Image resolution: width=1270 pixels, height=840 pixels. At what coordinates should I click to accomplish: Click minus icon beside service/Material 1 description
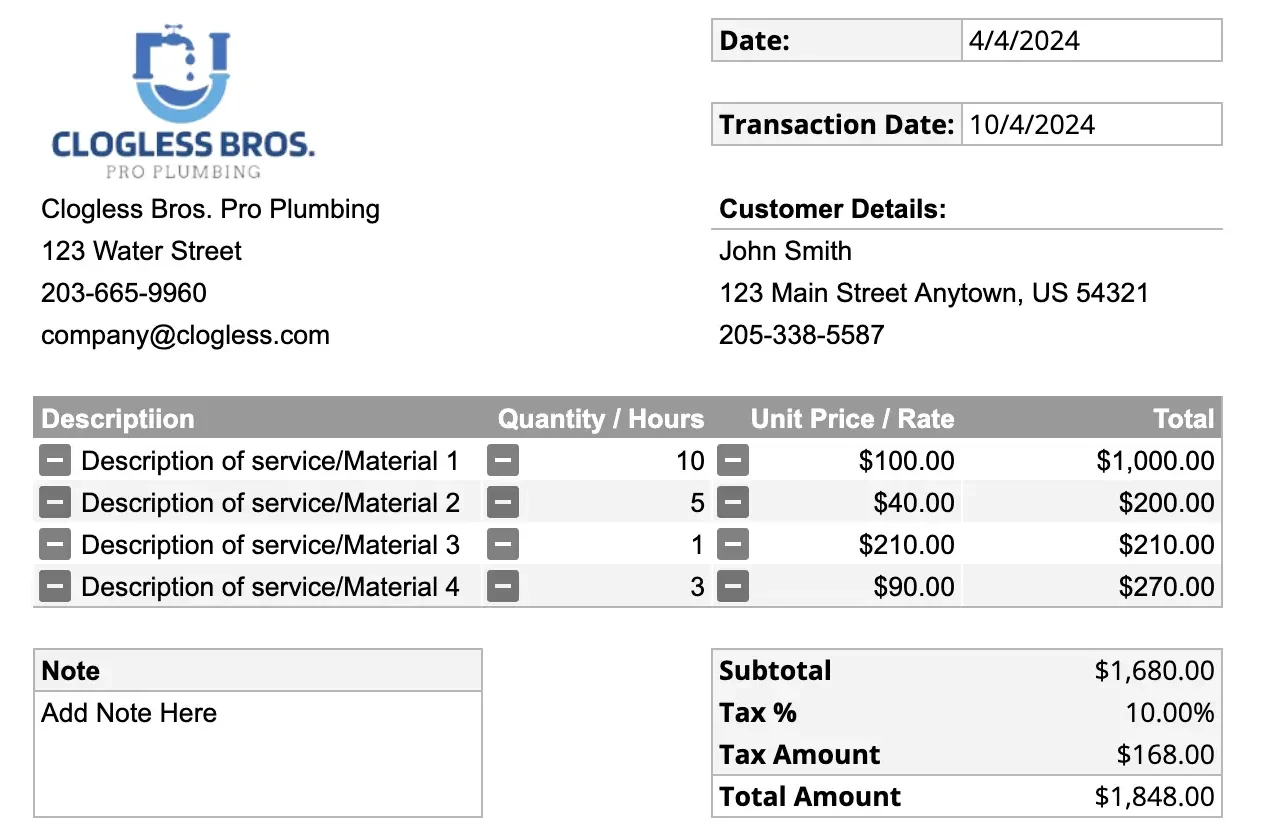(55, 461)
